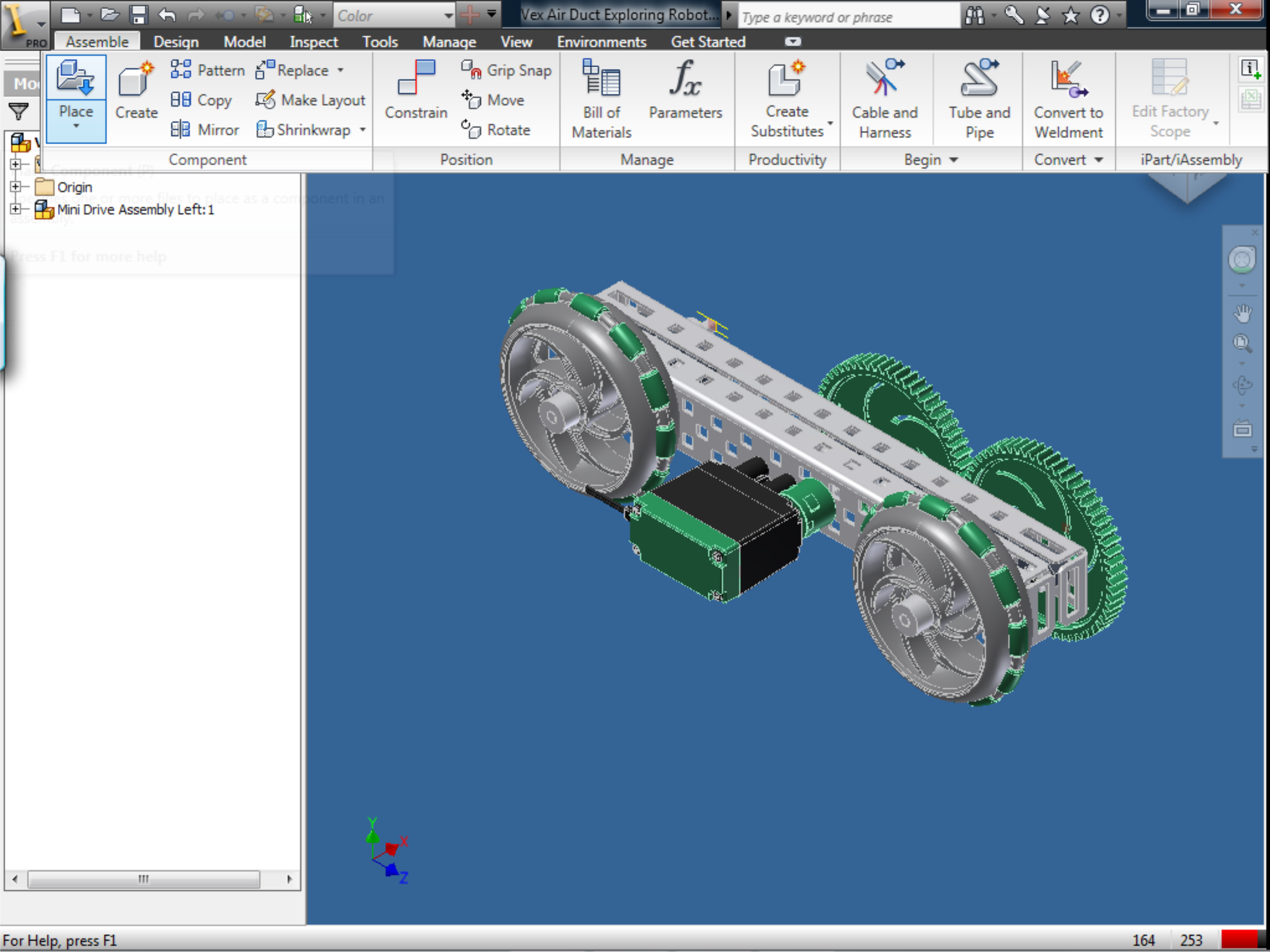Click the Save icon
The height and width of the screenshot is (952, 1270).
pyautogui.click(x=138, y=15)
